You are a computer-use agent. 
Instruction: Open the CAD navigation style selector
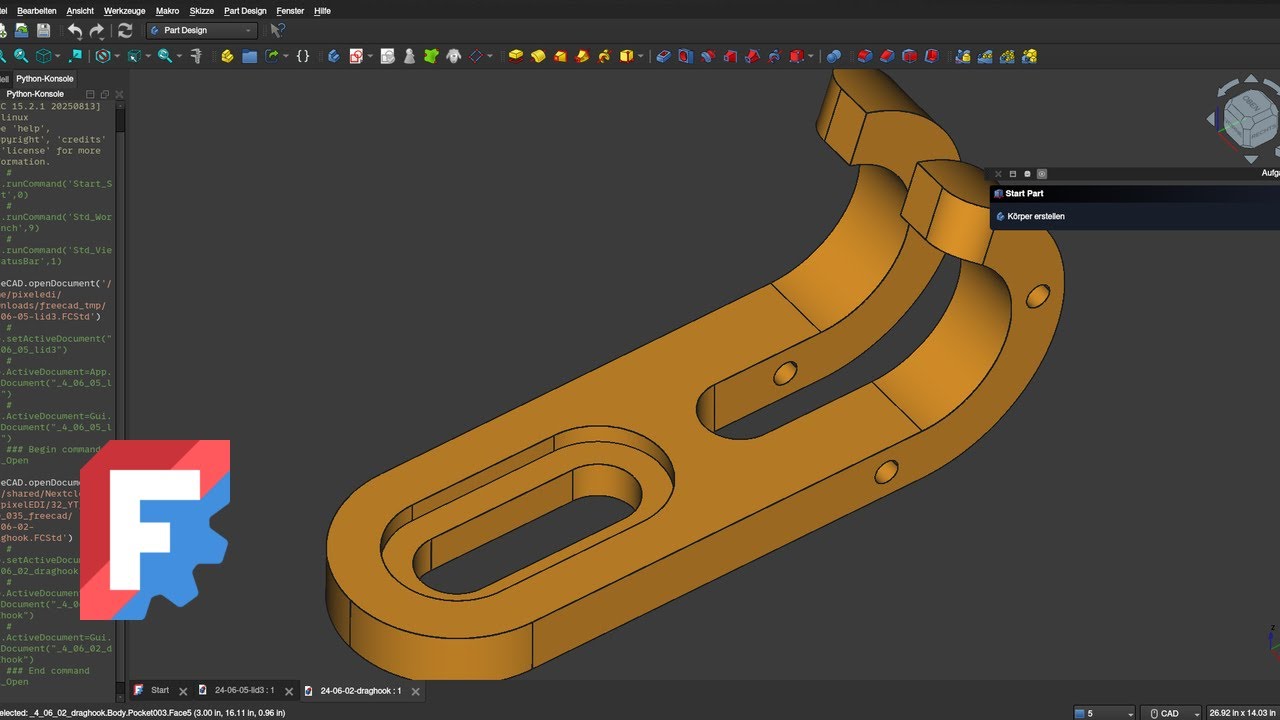1170,713
